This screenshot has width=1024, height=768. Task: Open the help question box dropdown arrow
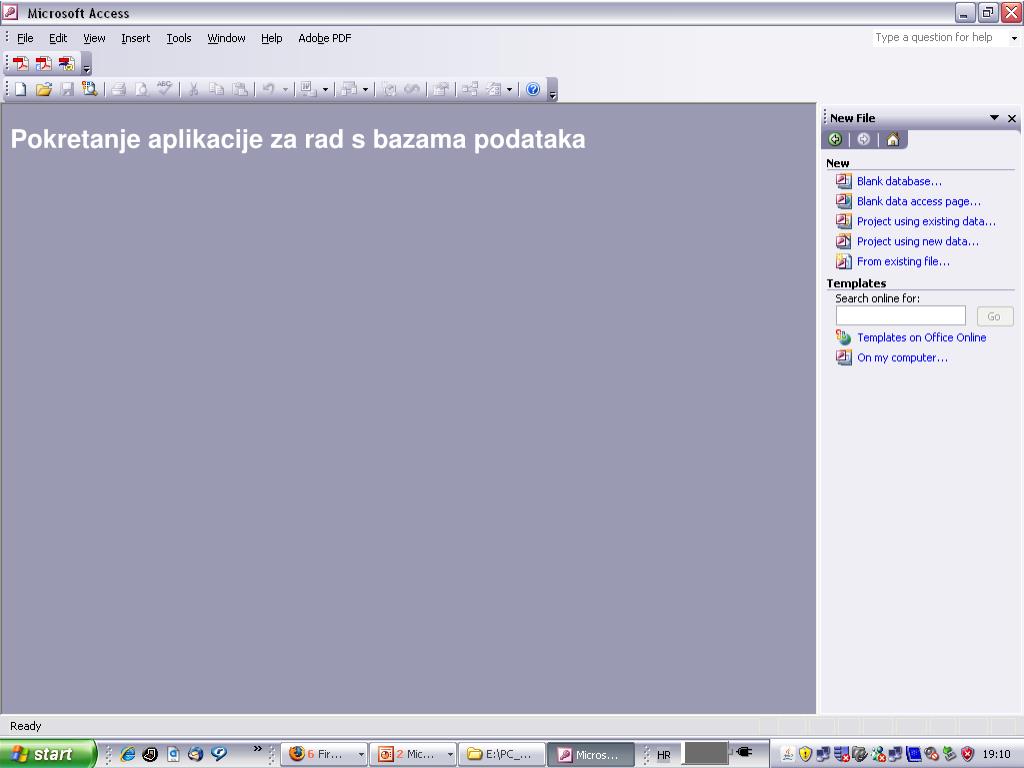point(1014,38)
